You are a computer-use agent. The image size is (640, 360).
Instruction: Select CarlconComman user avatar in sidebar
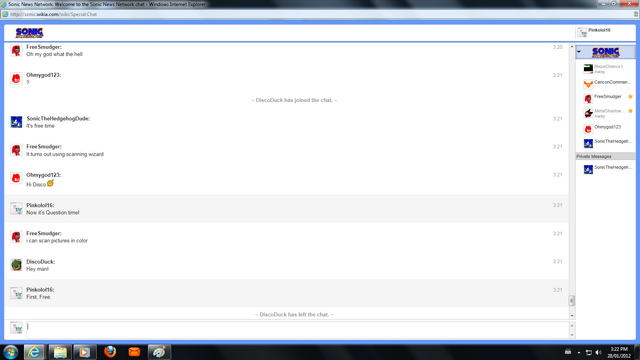588,84
